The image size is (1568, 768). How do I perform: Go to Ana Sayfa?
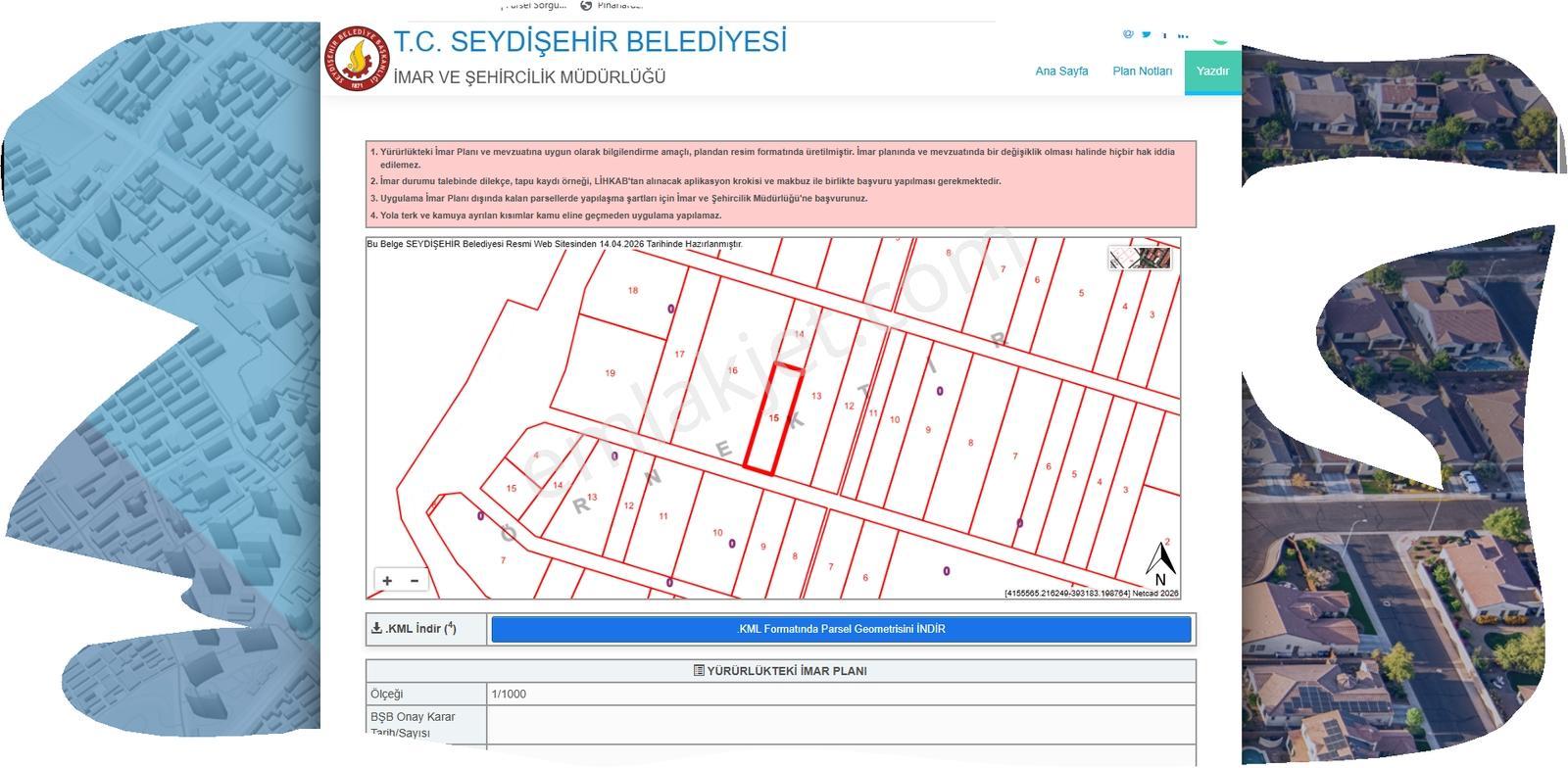pos(1061,71)
